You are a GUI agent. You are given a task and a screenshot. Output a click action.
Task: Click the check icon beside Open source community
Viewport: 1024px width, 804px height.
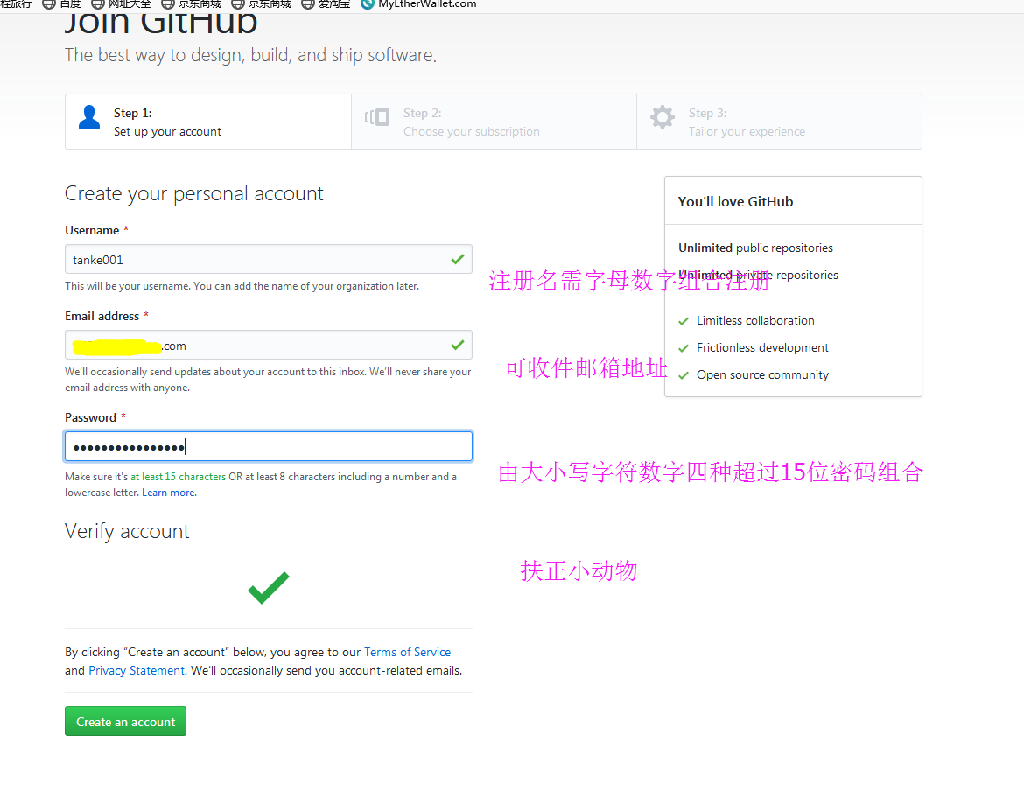tap(684, 376)
